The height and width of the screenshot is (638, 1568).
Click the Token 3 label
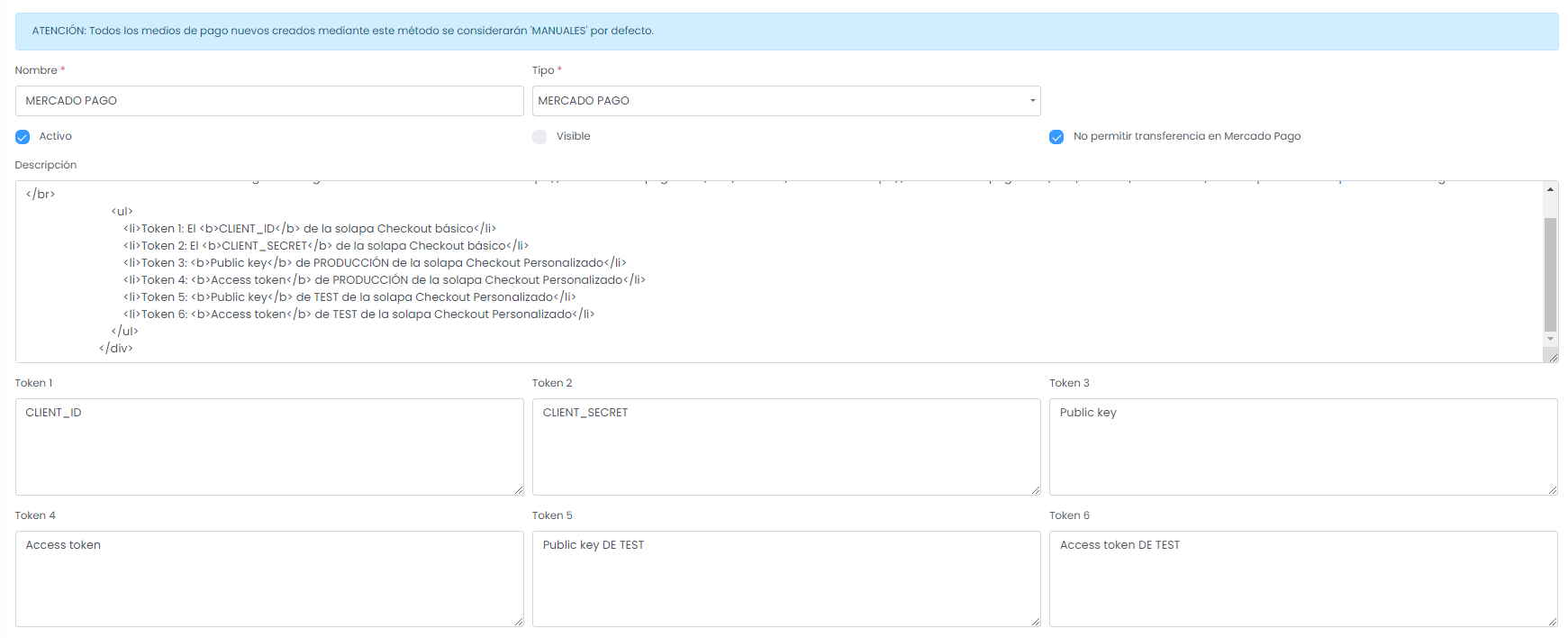click(x=1069, y=383)
